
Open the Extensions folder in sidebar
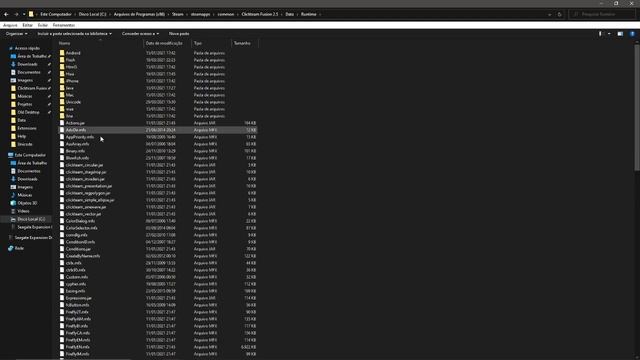(x=27, y=128)
